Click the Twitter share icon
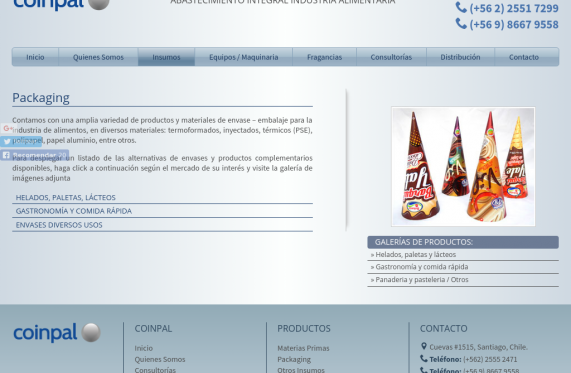The image size is (571, 373). coord(21,141)
